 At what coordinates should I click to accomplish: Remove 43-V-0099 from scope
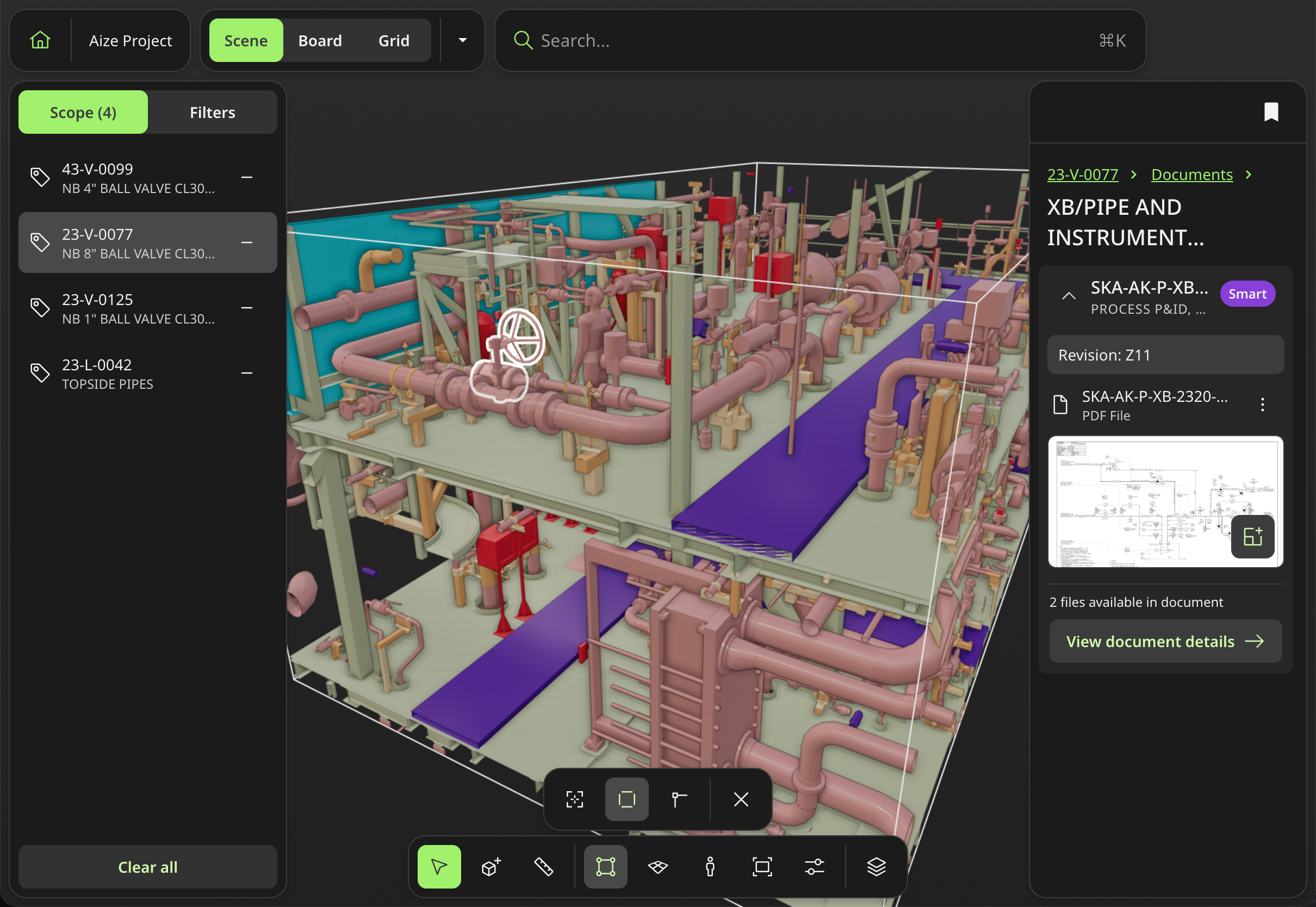(x=246, y=177)
